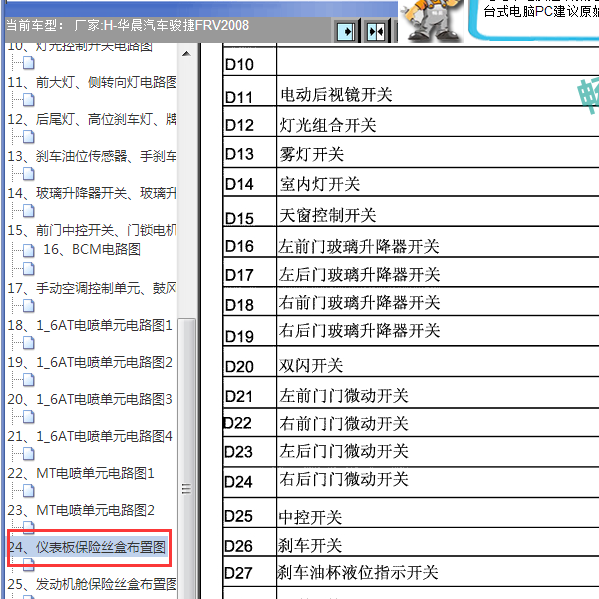
Task: Click the tree panel scrollbar thumb
Action: [186, 458]
